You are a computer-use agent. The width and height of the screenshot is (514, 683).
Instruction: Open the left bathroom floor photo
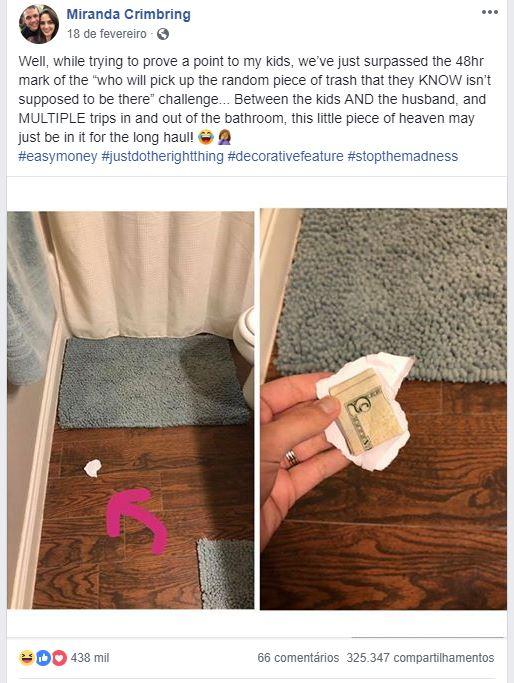tap(131, 410)
